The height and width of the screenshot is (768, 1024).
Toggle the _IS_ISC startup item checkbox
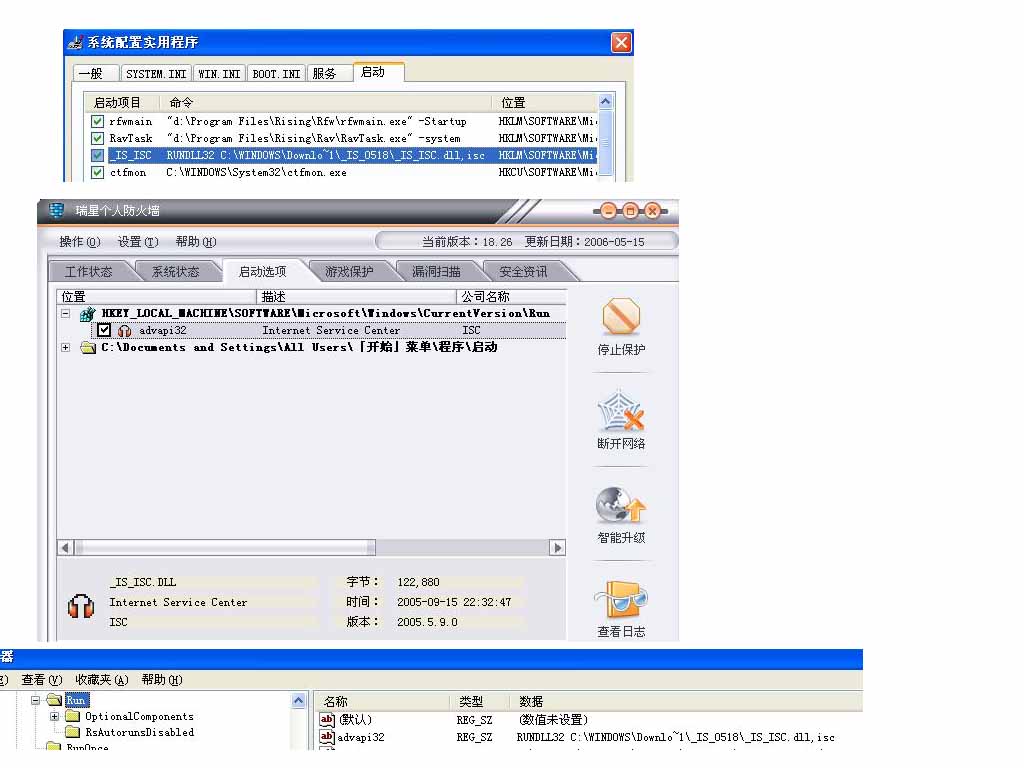[x=97, y=155]
